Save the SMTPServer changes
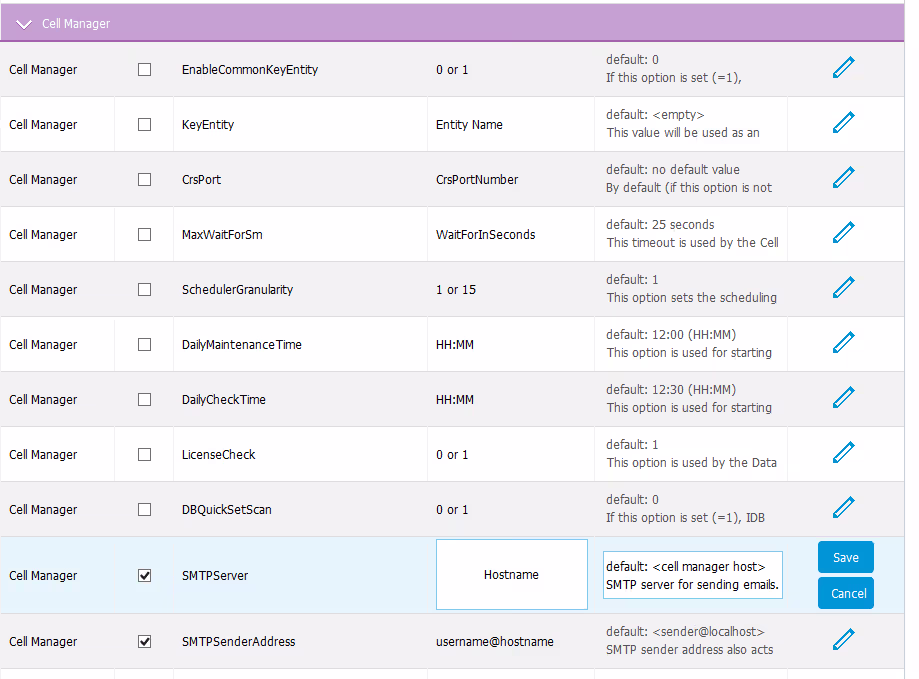919x679 pixels. [845, 558]
